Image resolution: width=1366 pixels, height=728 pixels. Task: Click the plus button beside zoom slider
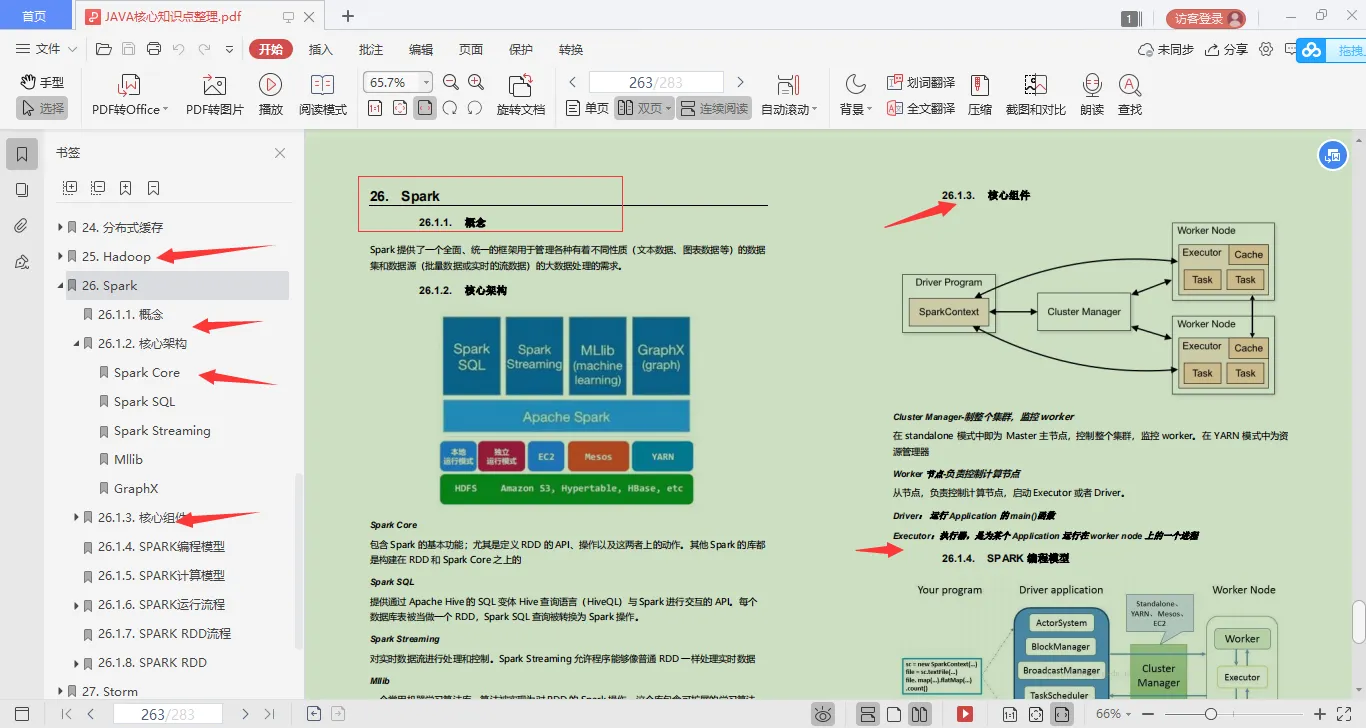click(1320, 714)
